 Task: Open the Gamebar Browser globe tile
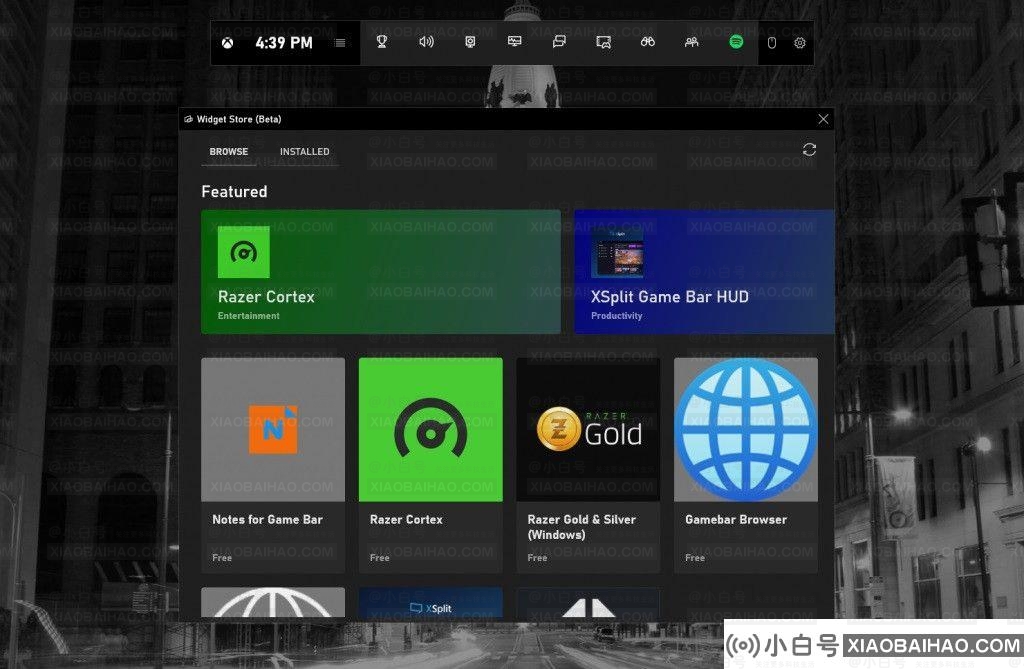[746, 429]
